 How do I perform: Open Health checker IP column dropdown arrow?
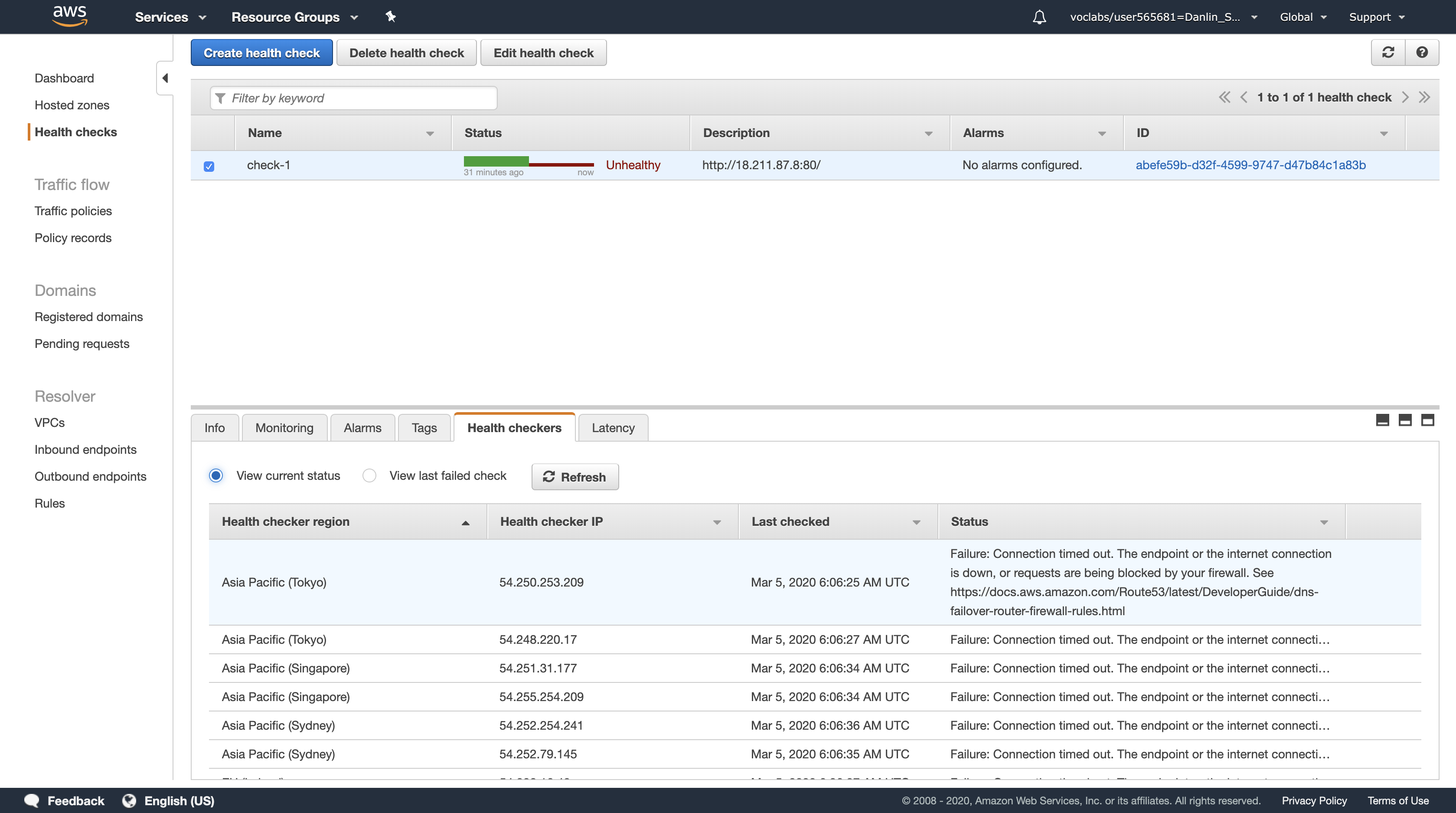(717, 522)
